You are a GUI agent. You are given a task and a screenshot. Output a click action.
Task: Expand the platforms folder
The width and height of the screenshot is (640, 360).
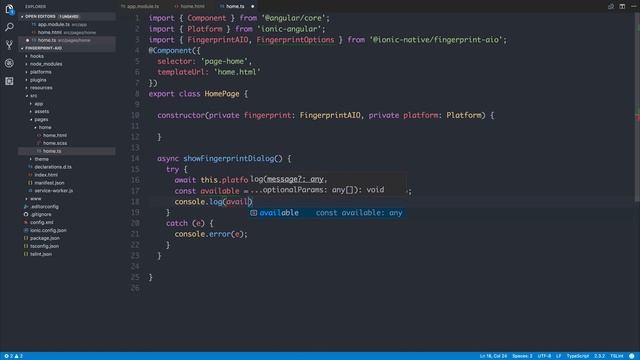point(40,72)
